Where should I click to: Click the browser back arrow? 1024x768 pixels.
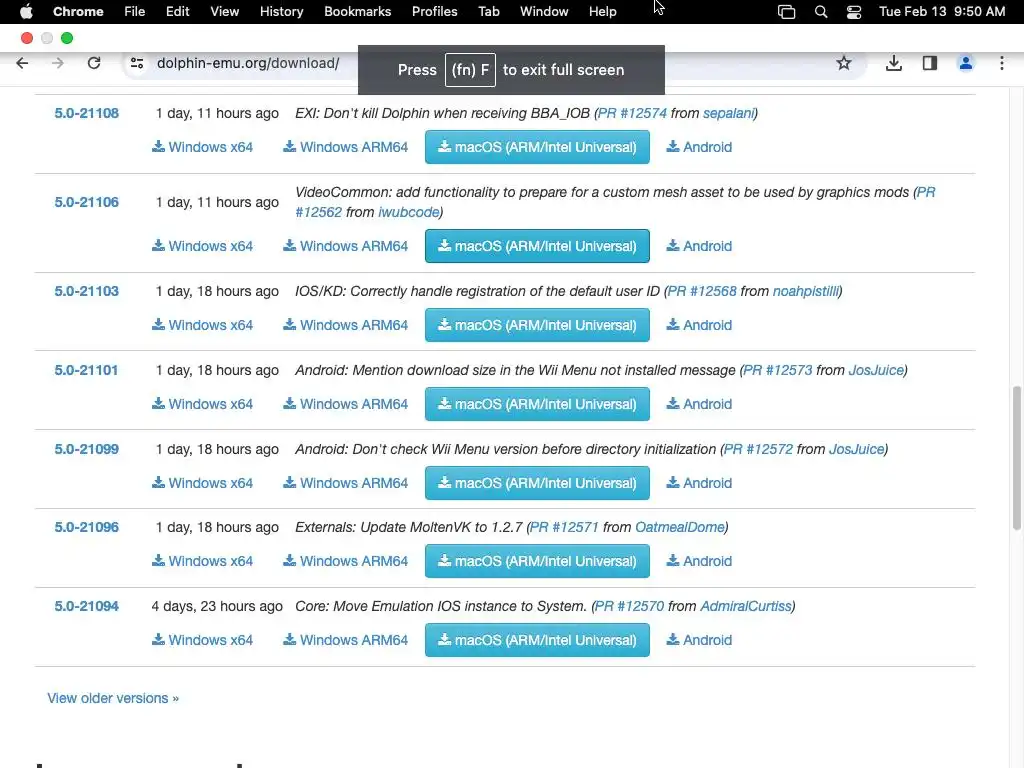(22, 63)
